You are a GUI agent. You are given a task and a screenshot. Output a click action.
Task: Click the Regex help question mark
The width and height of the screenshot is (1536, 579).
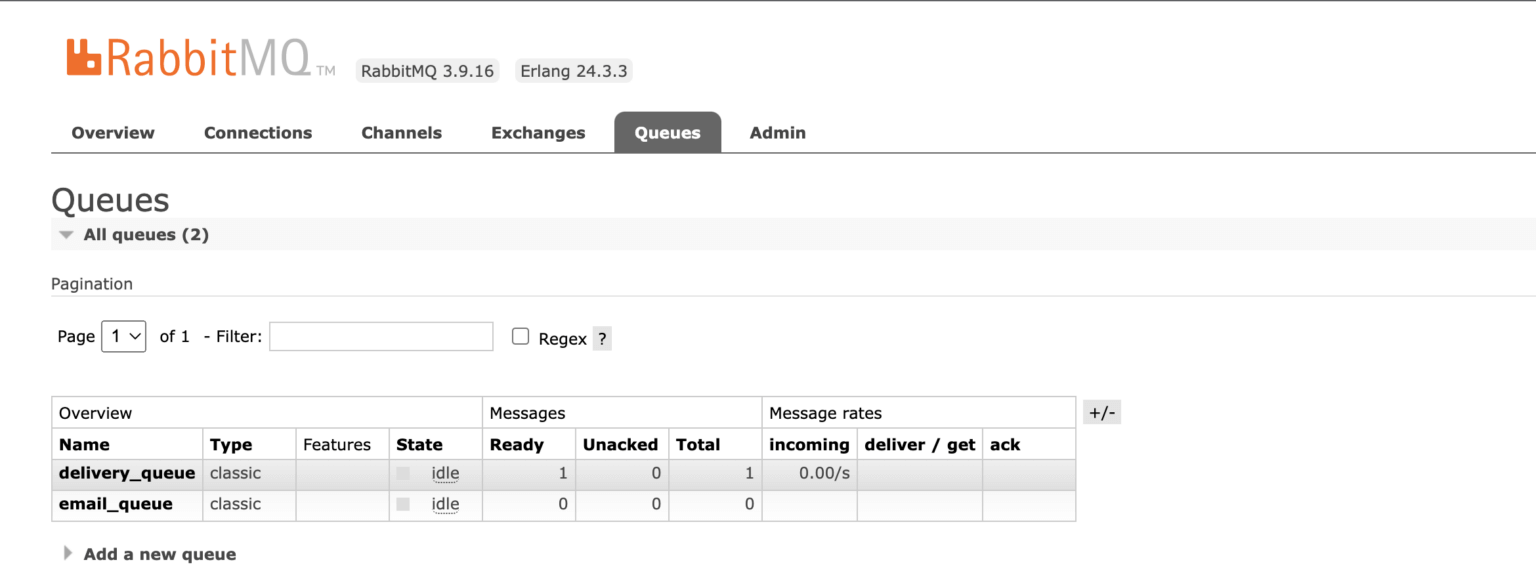601,339
